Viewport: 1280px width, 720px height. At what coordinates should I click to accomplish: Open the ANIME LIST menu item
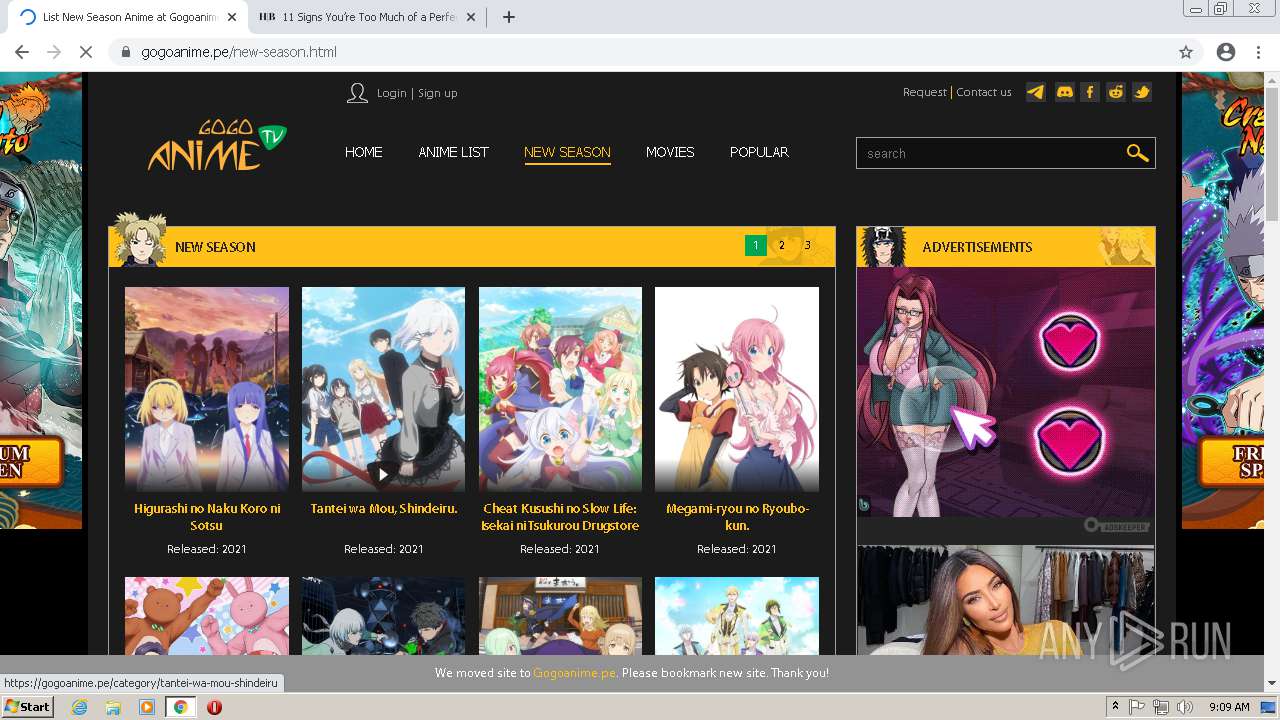pyautogui.click(x=453, y=152)
